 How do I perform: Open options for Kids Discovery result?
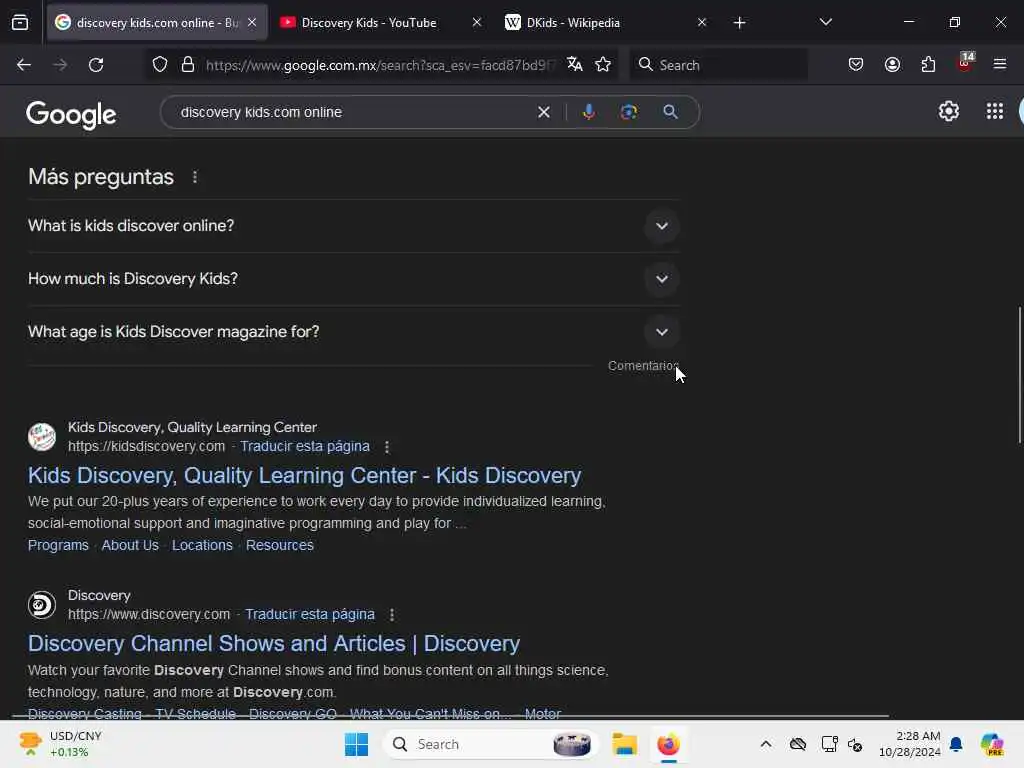coord(387,447)
